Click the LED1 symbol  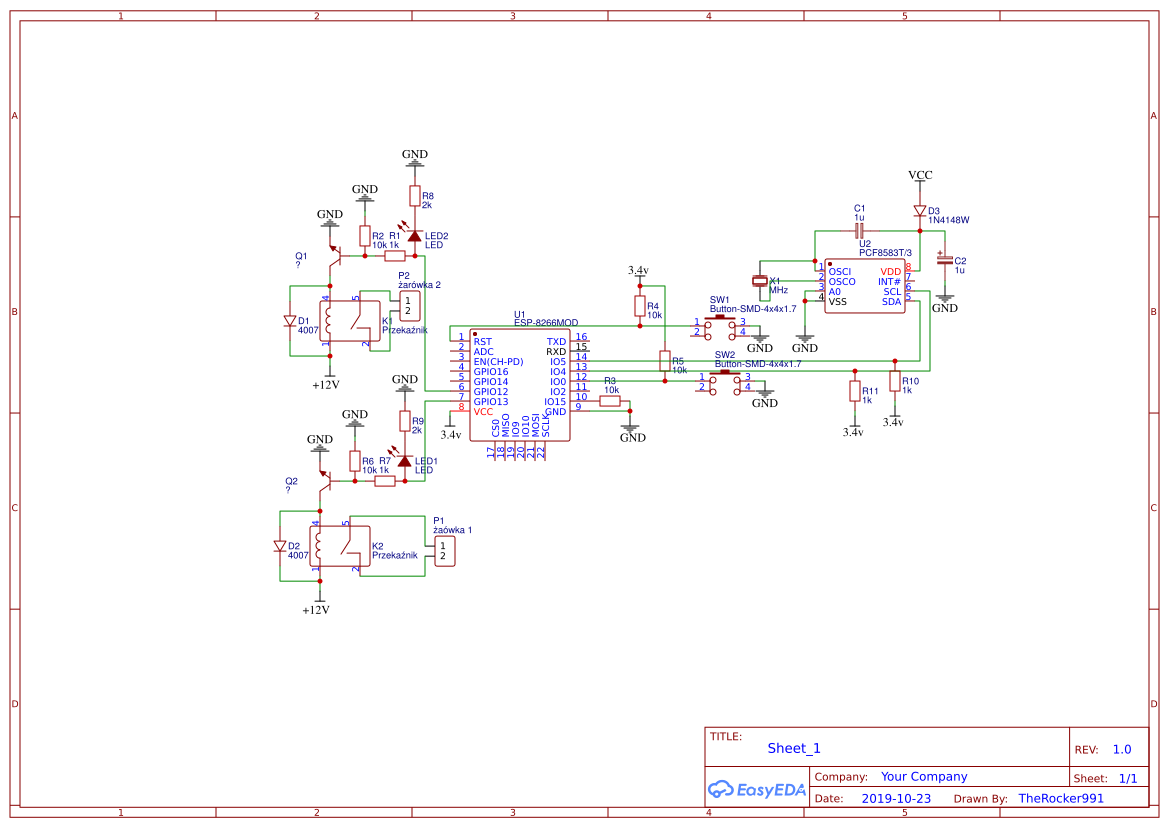click(407, 460)
